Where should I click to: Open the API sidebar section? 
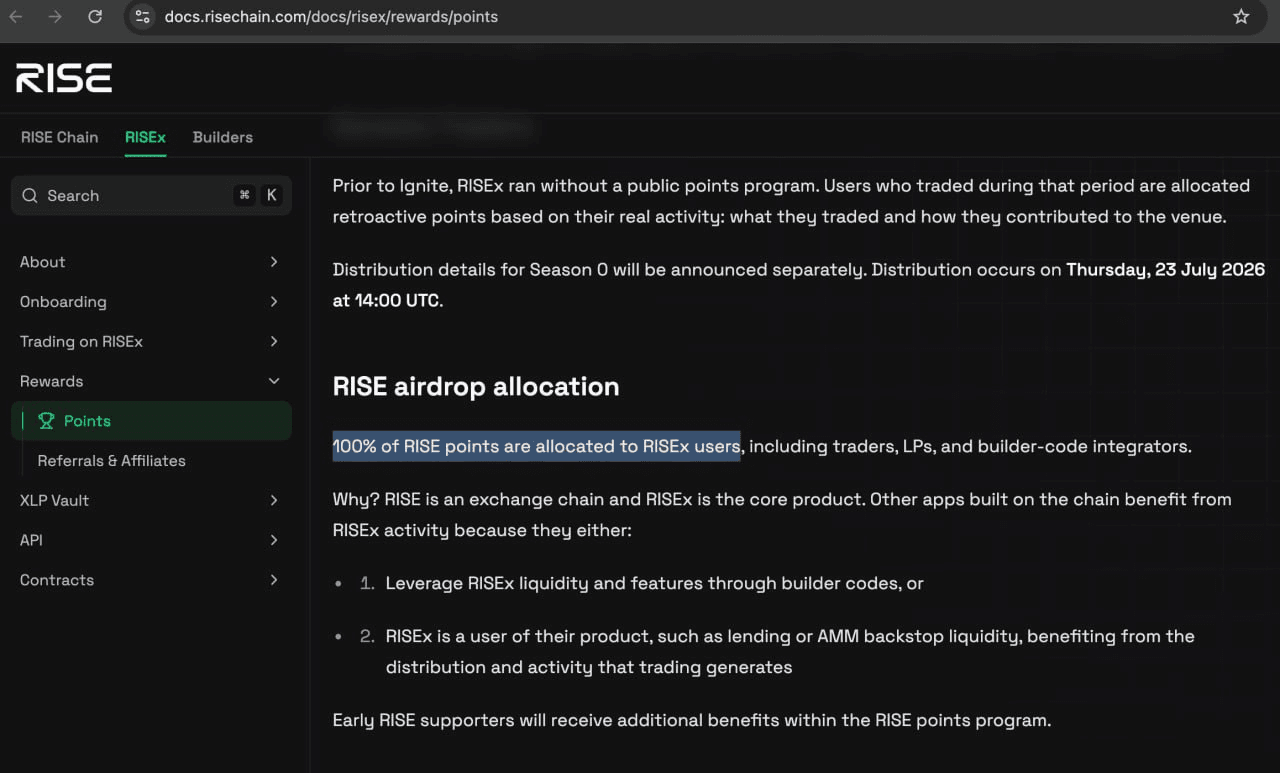[151, 540]
